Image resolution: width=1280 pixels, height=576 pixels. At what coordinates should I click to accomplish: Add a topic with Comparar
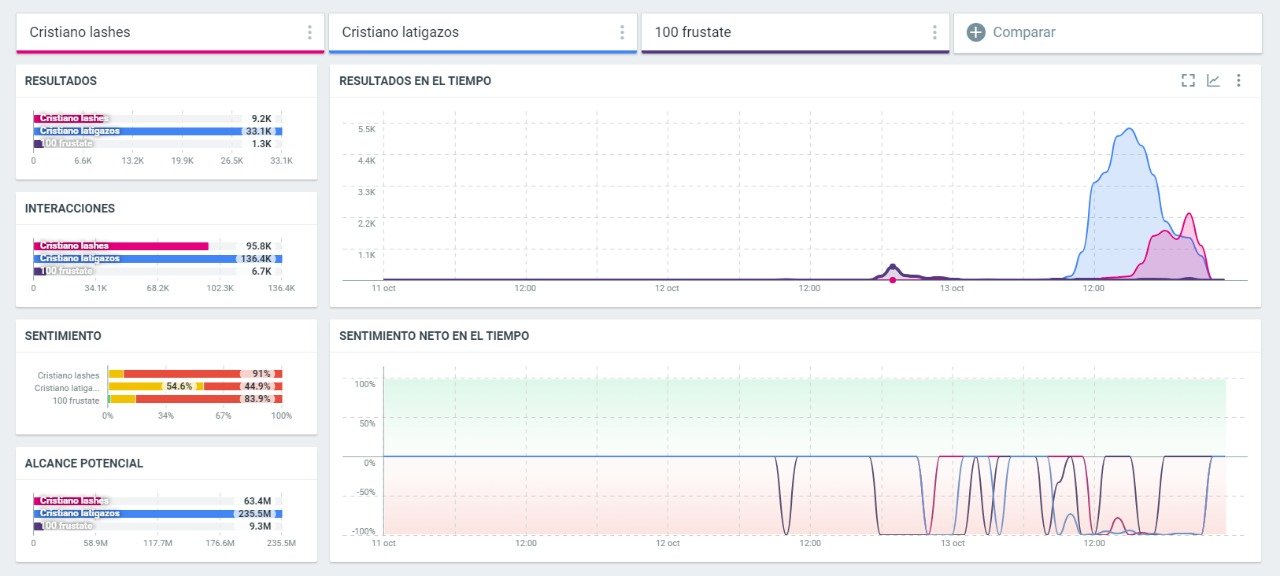1108,33
